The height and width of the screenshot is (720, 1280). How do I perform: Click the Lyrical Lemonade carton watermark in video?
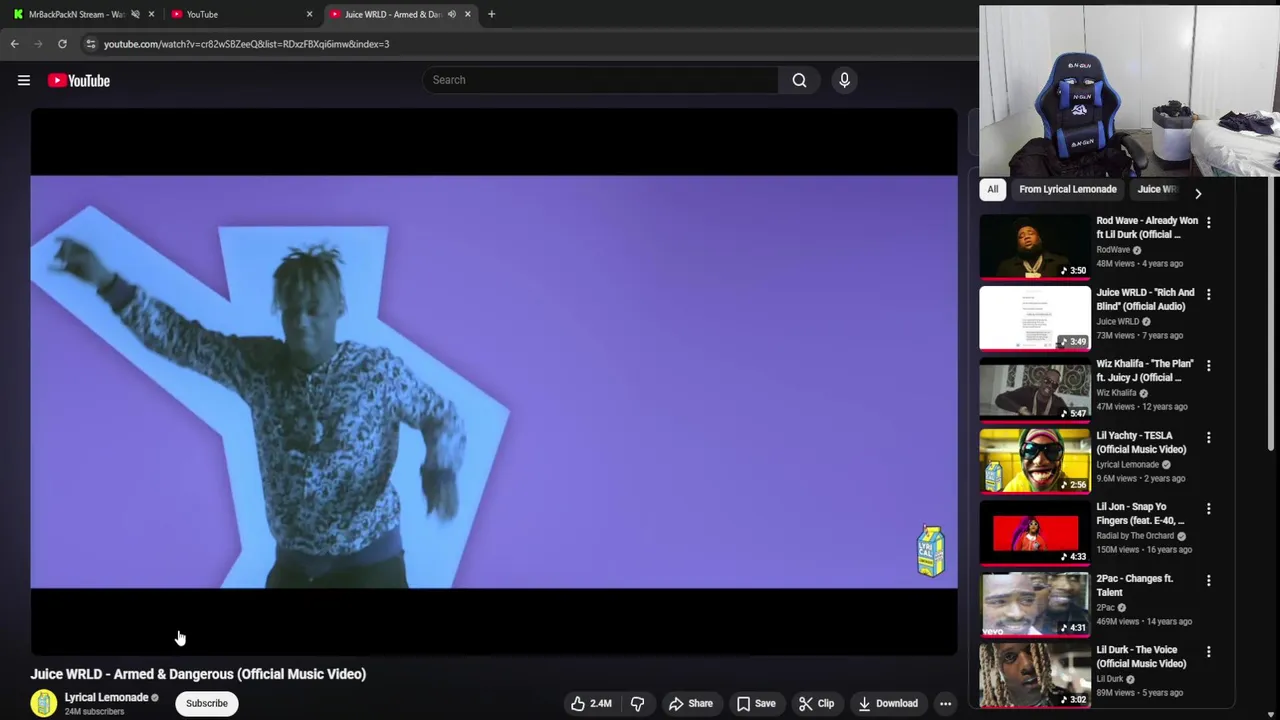[x=931, y=551]
